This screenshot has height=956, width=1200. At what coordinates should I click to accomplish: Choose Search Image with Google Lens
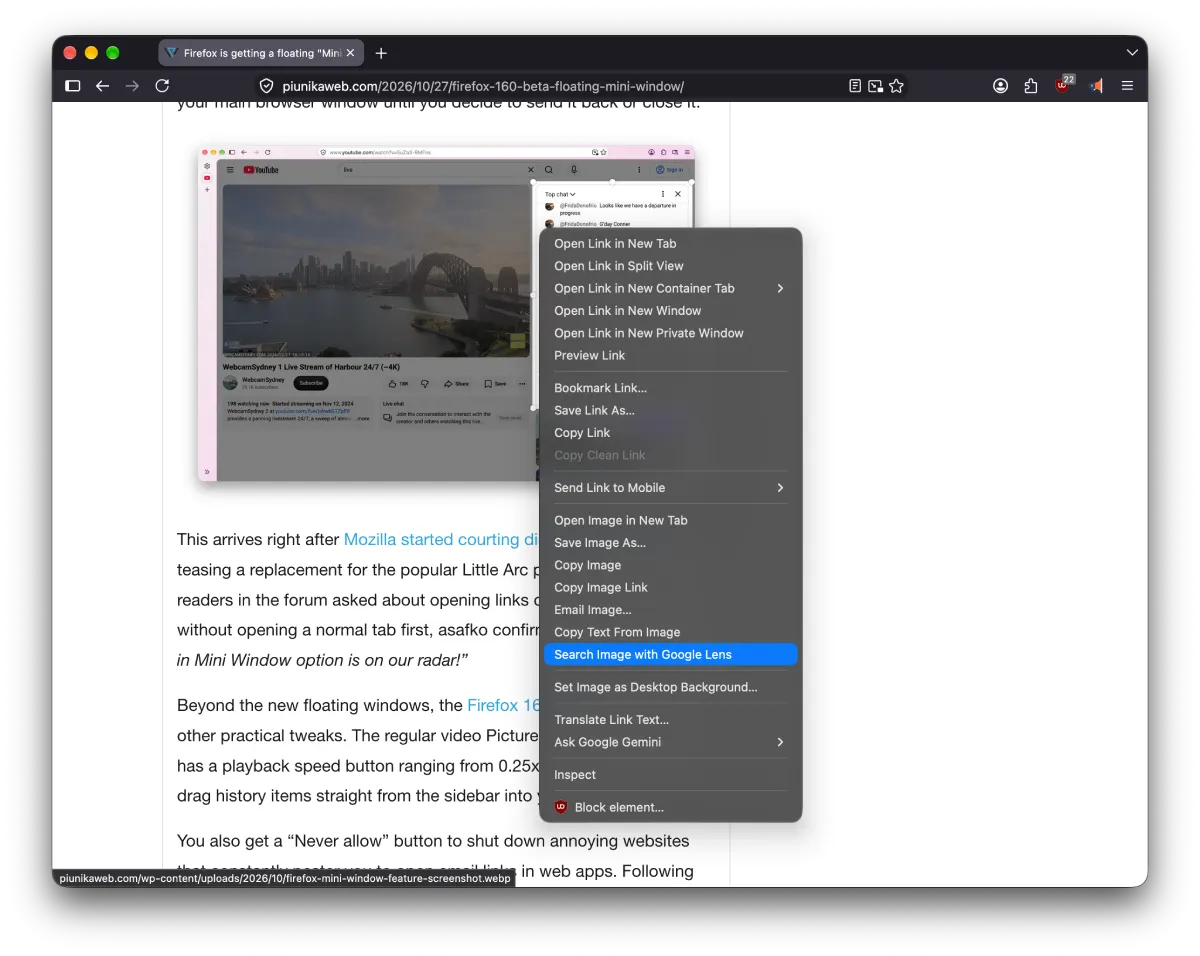coord(670,655)
